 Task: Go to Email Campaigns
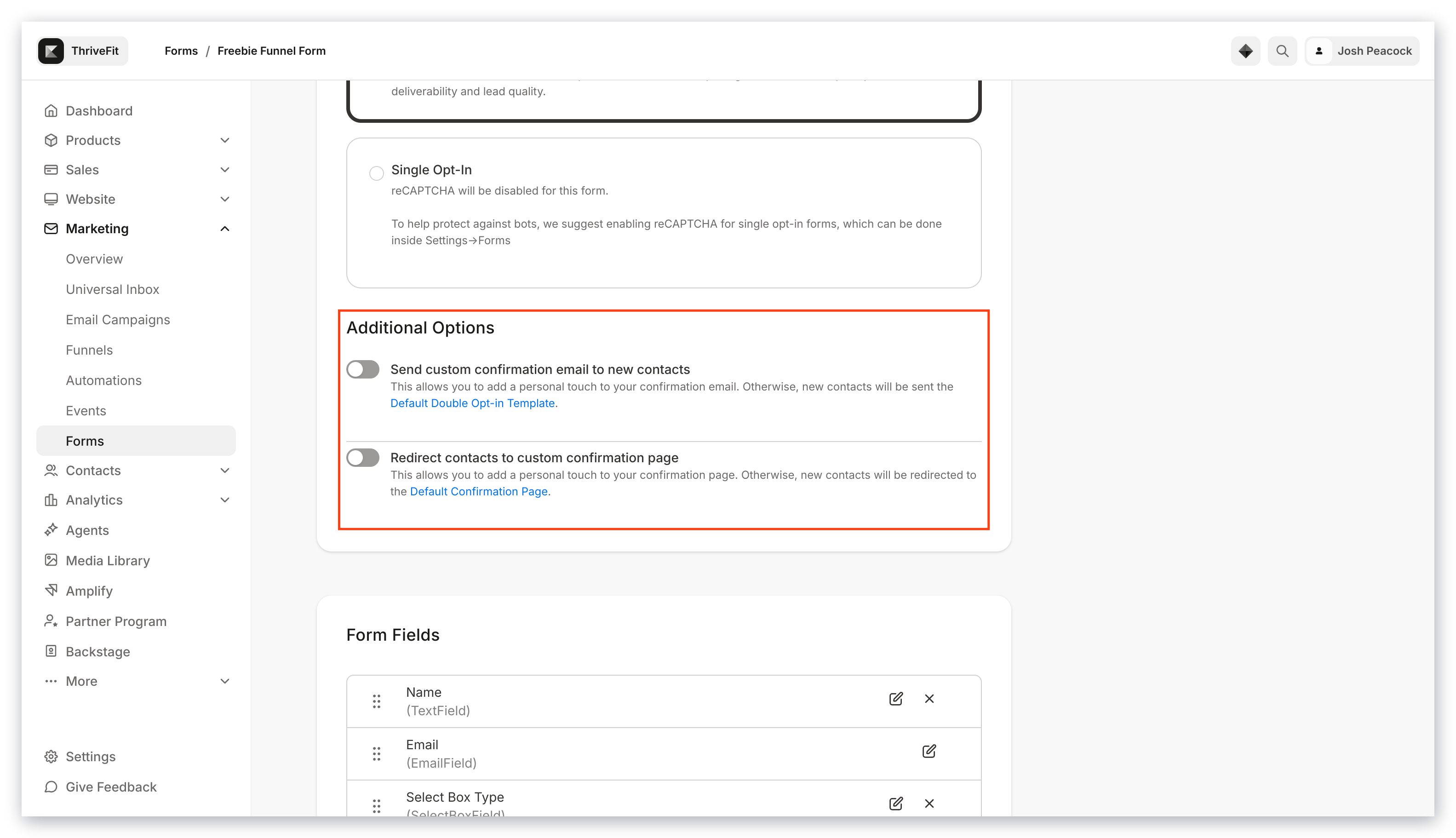(118, 320)
